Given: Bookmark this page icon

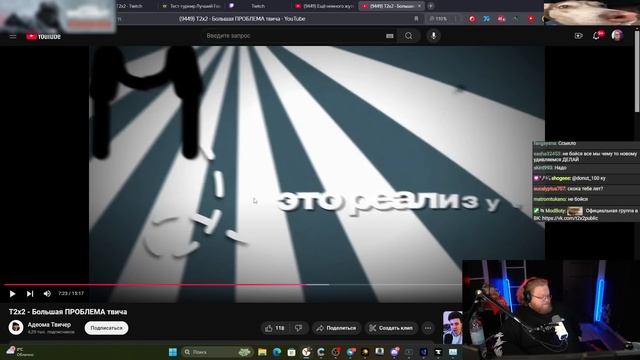Looking at the screenshot, I should coord(416,19).
